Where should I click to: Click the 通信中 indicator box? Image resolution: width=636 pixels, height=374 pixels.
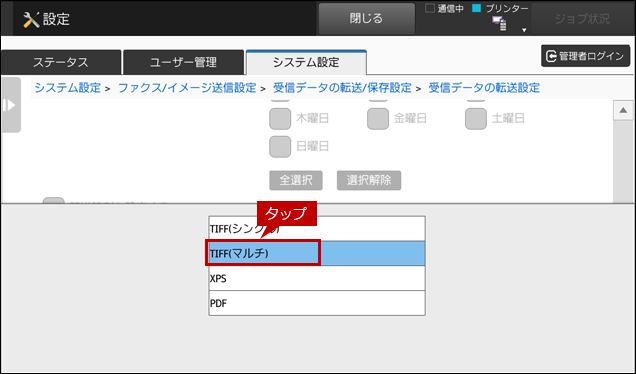pyautogui.click(x=430, y=9)
